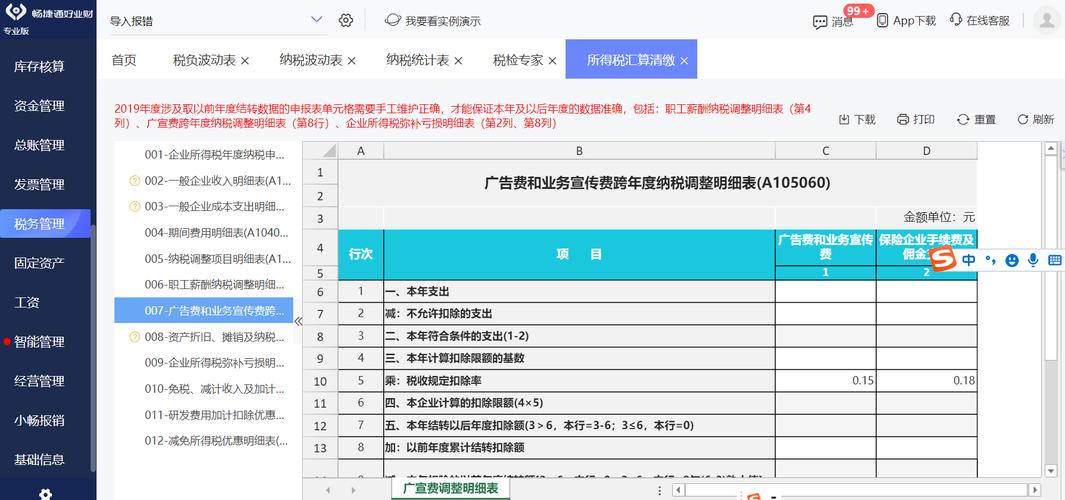Switch to the 税检专家 tab
This screenshot has width=1065, height=500.
(x=518, y=60)
